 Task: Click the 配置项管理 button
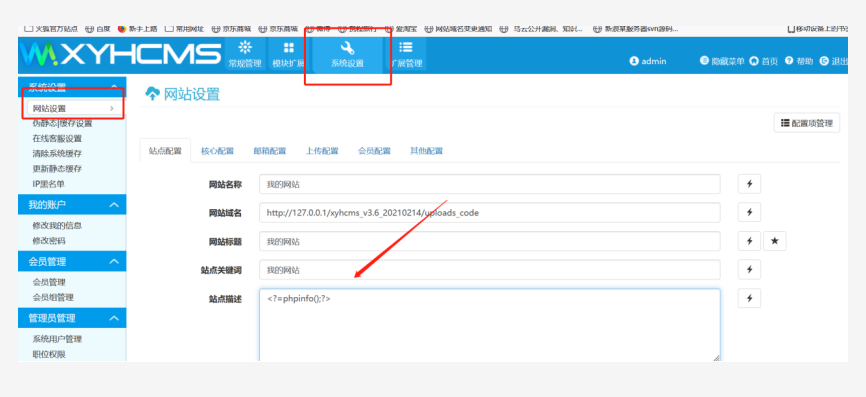pyautogui.click(x=807, y=123)
